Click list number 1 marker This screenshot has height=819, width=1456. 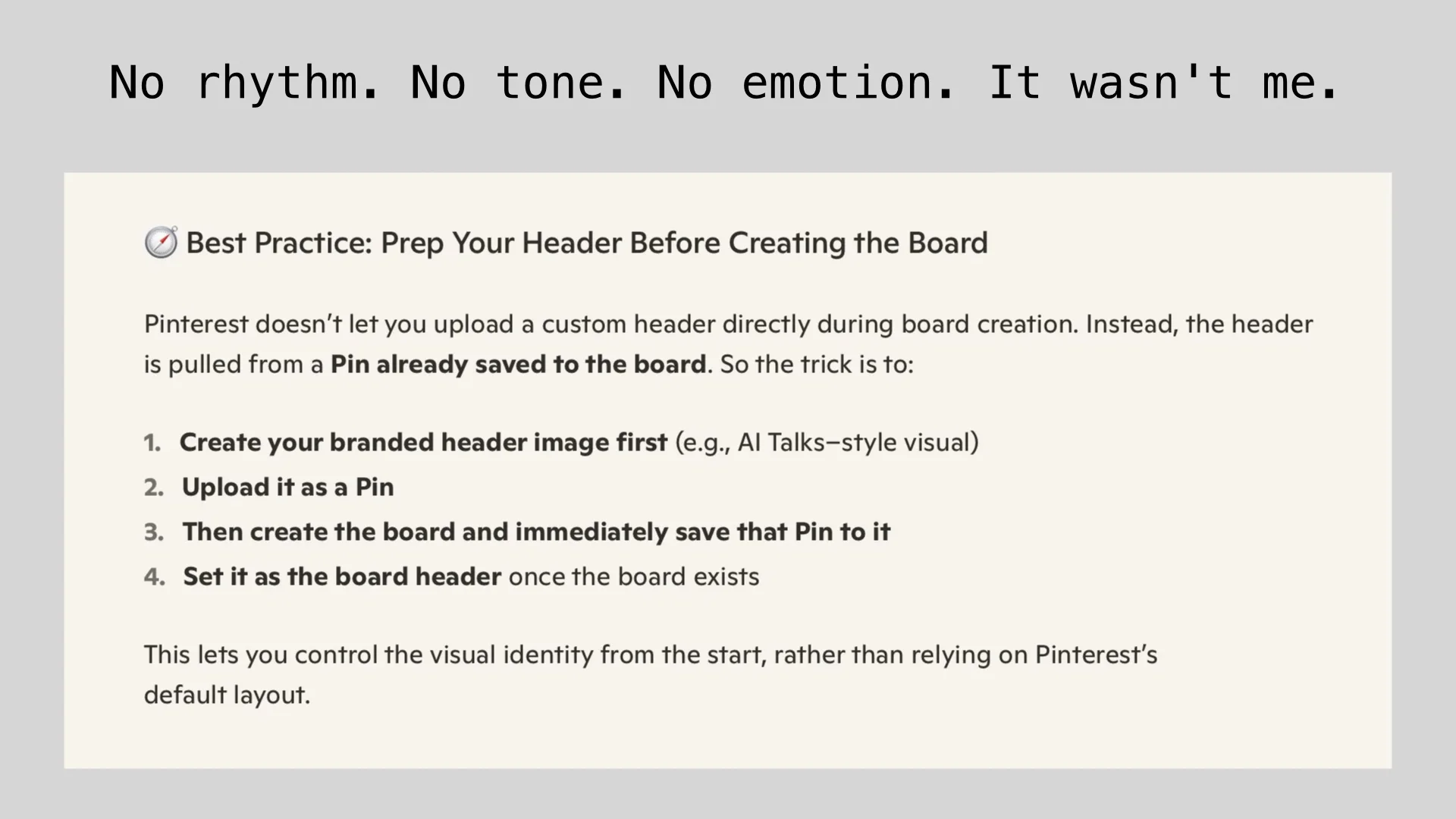coord(152,442)
